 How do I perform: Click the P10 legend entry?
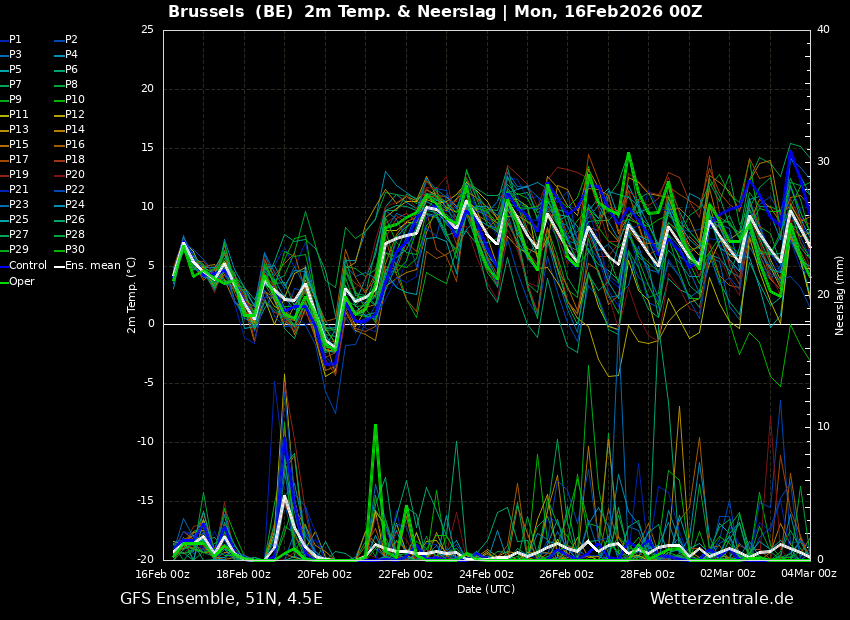pos(70,99)
